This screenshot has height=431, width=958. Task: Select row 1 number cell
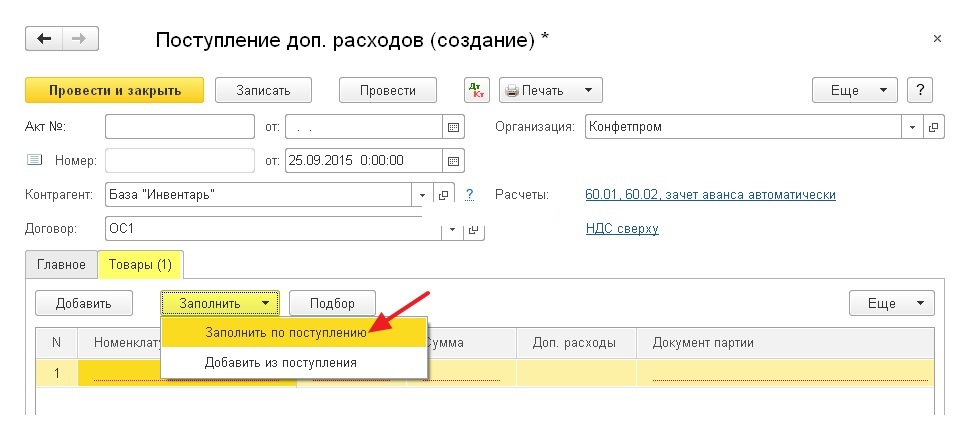57,373
